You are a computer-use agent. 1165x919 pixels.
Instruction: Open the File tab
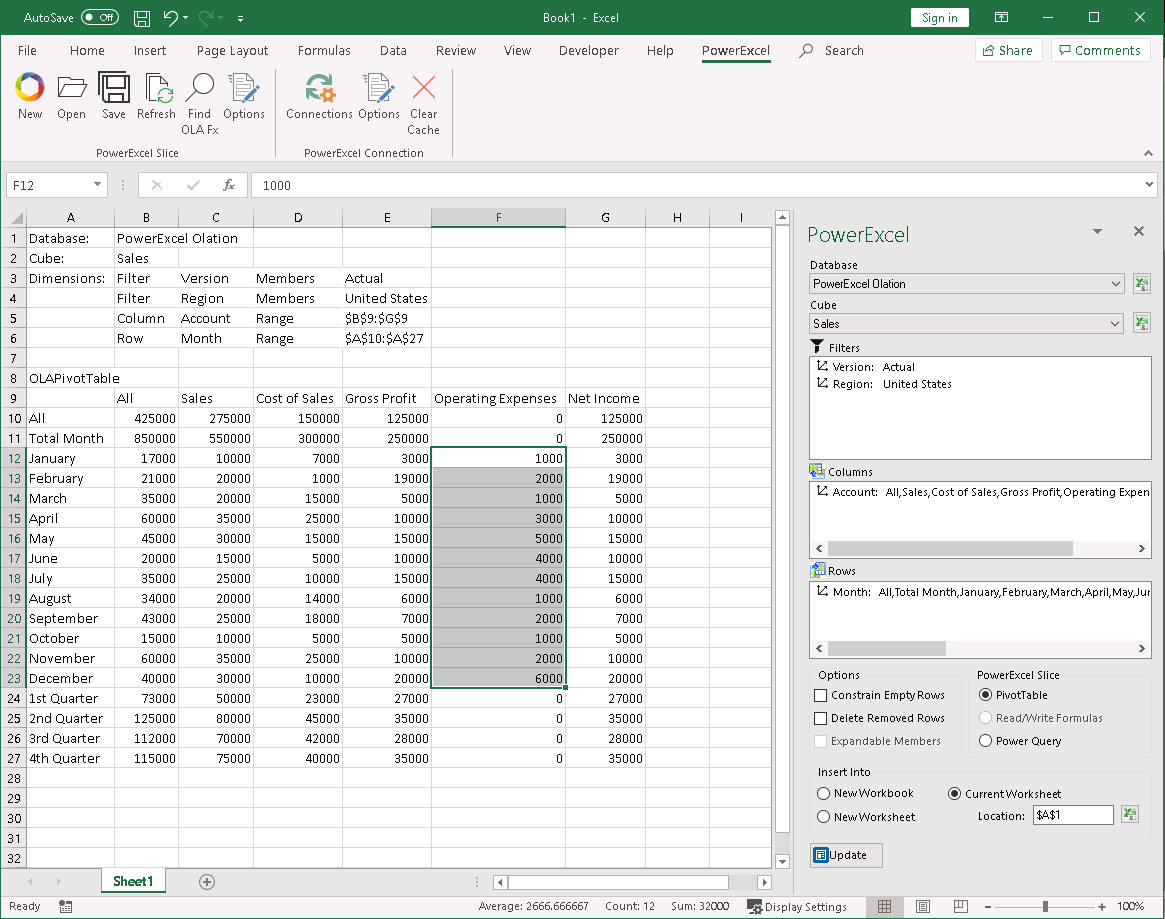point(27,51)
